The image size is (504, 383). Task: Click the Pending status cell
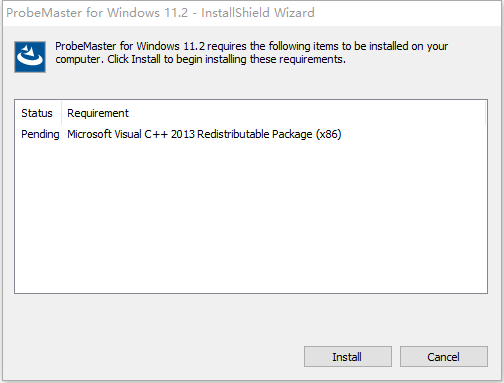tap(40, 134)
